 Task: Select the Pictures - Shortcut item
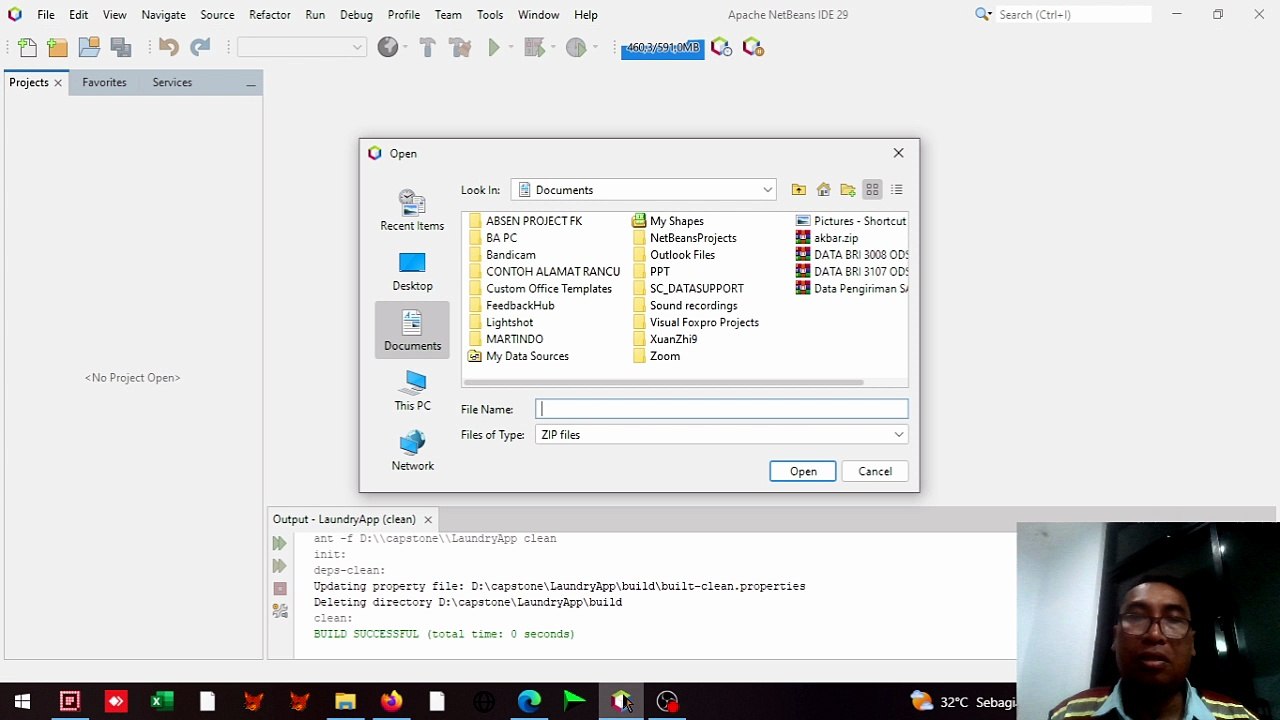click(851, 221)
